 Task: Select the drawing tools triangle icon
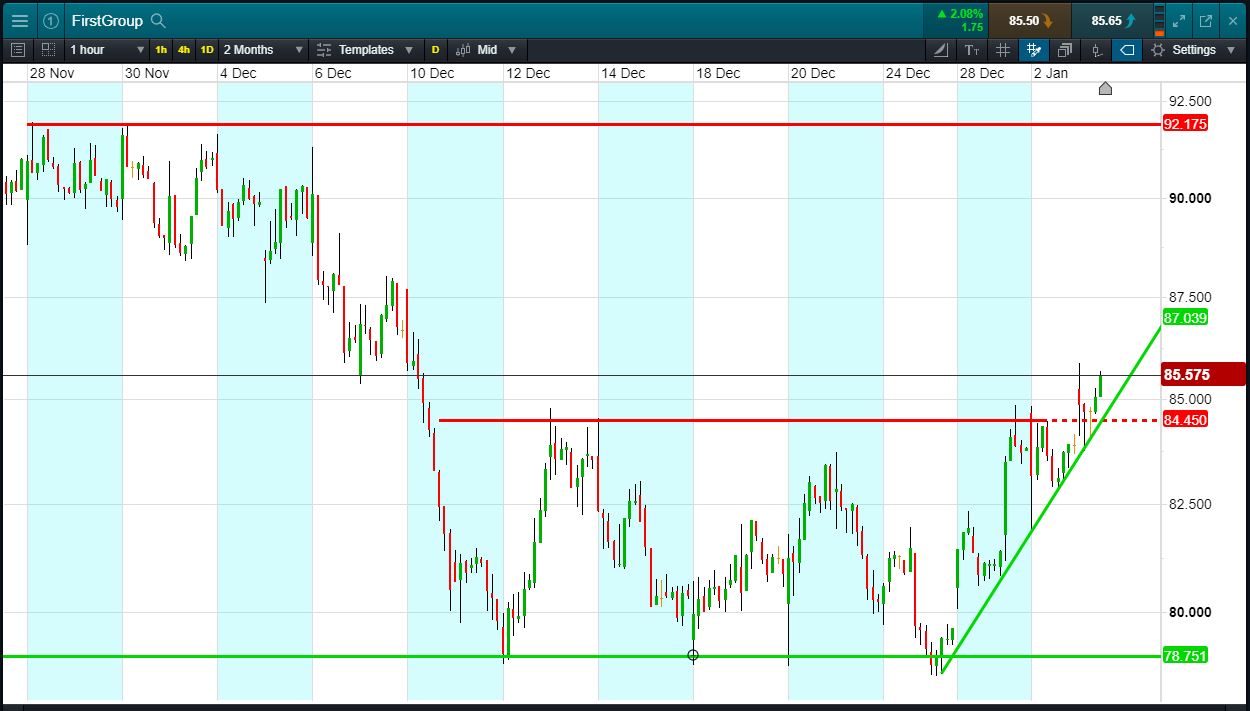tap(942, 50)
